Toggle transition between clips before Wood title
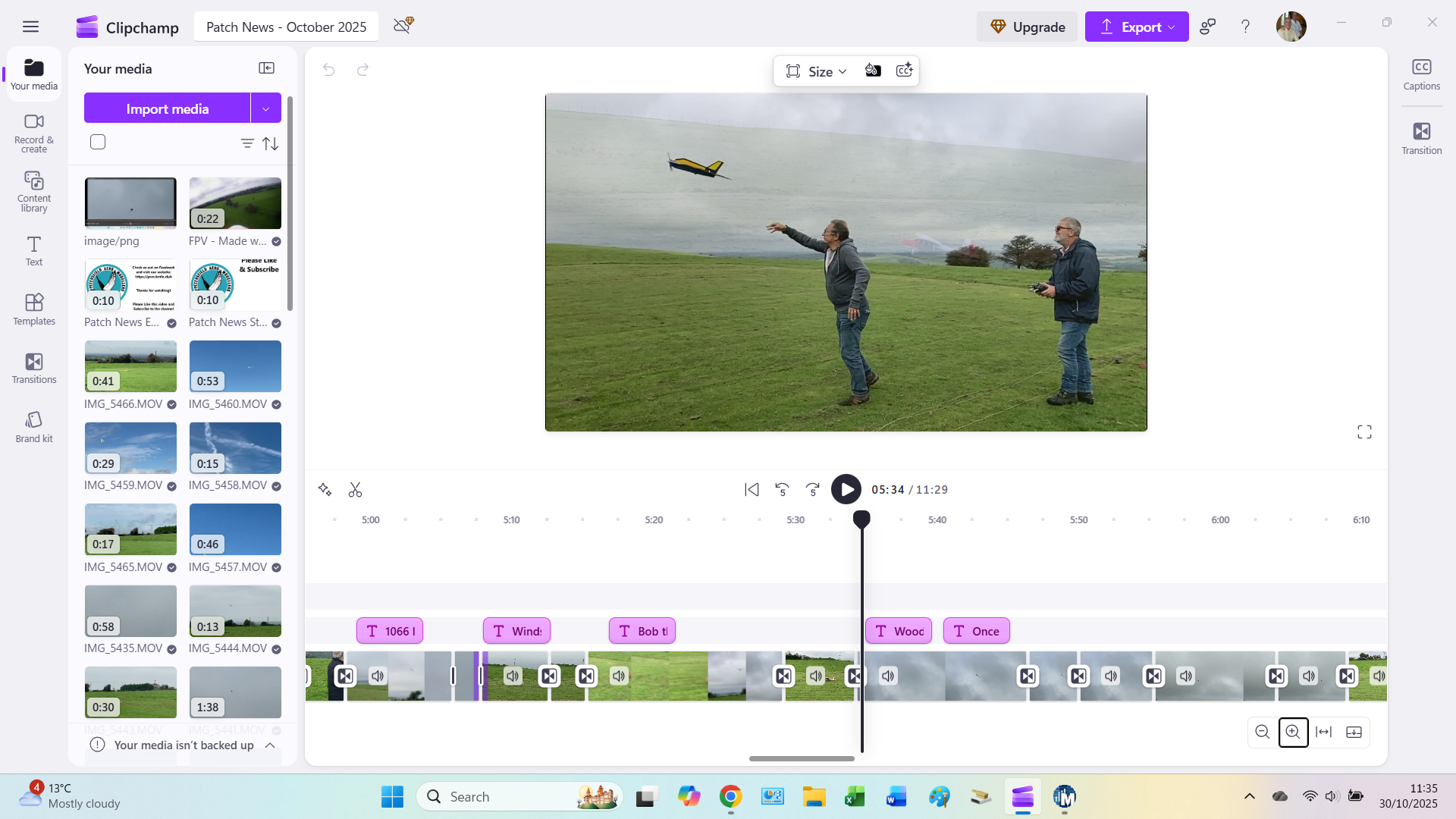 [855, 676]
